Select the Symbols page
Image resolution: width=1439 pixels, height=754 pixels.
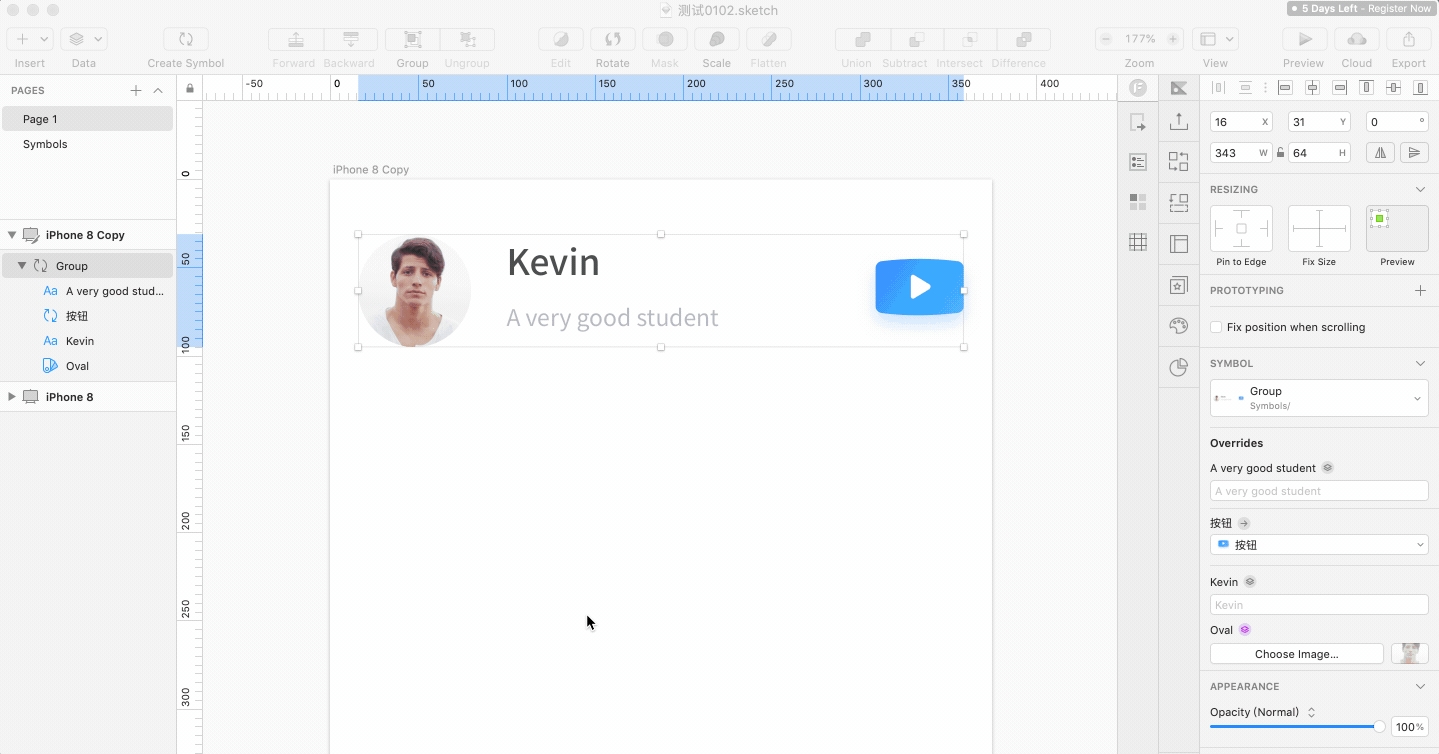tap(45, 144)
